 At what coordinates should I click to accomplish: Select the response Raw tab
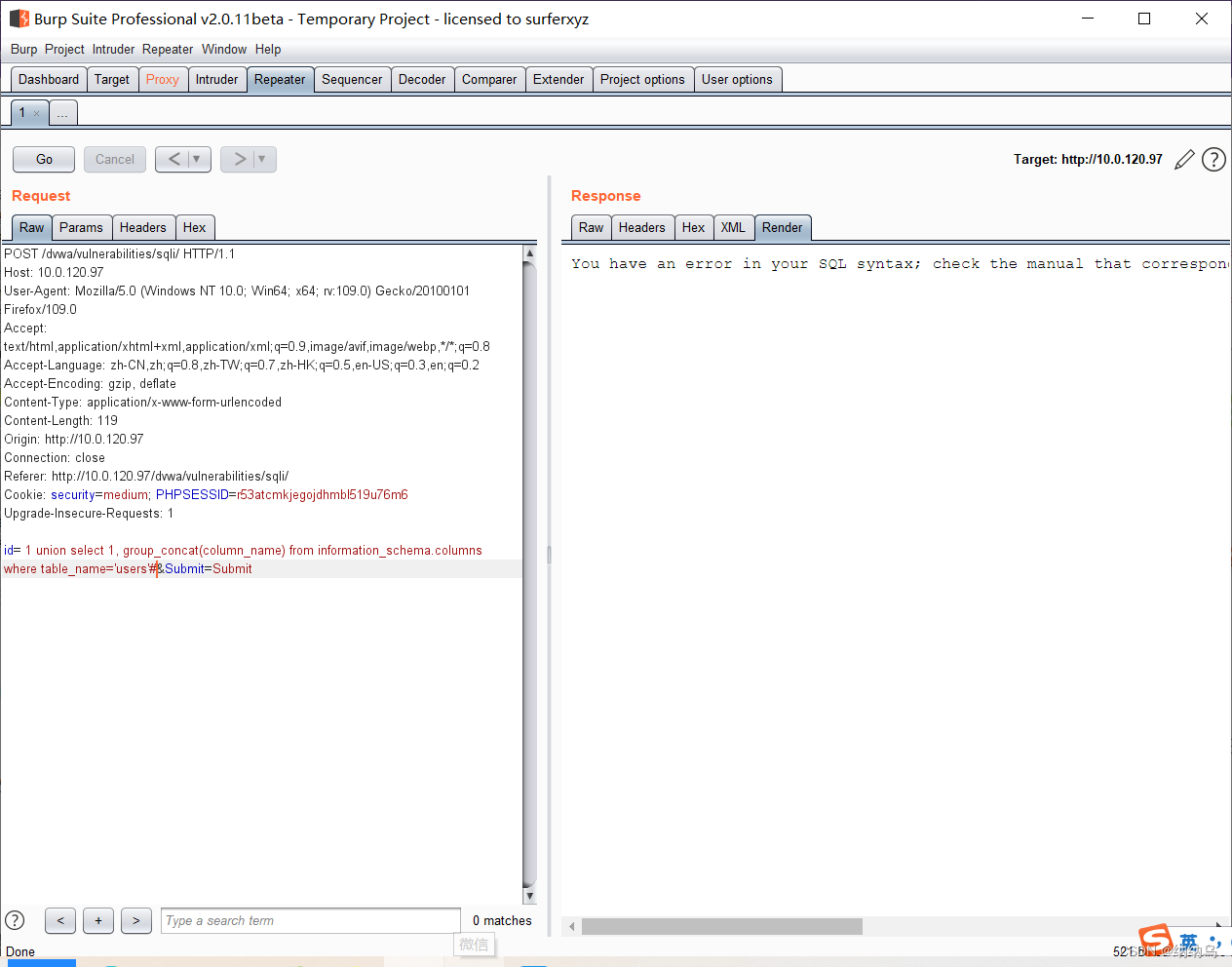(x=592, y=228)
